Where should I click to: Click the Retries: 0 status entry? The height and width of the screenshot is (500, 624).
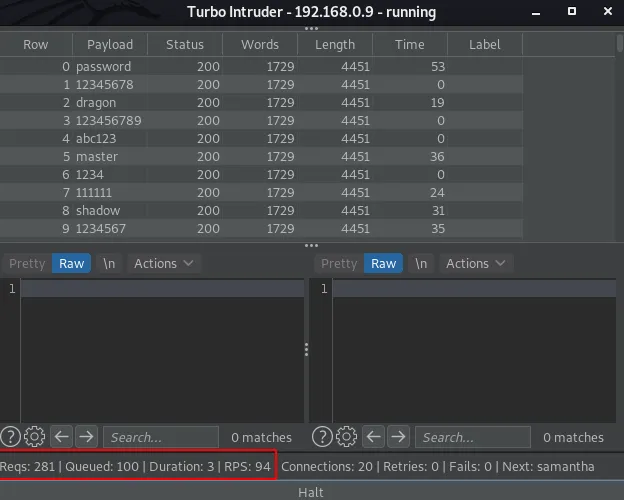pos(411,467)
